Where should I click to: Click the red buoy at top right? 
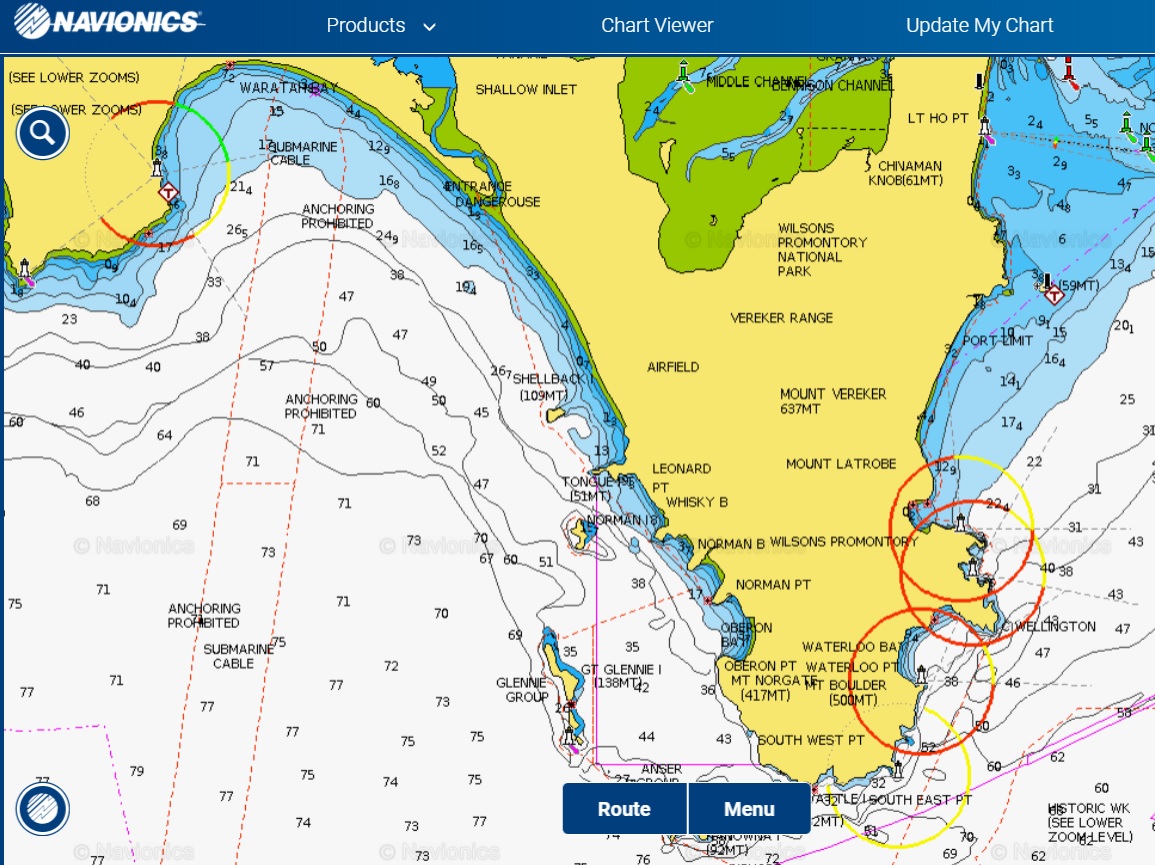coord(1068,70)
